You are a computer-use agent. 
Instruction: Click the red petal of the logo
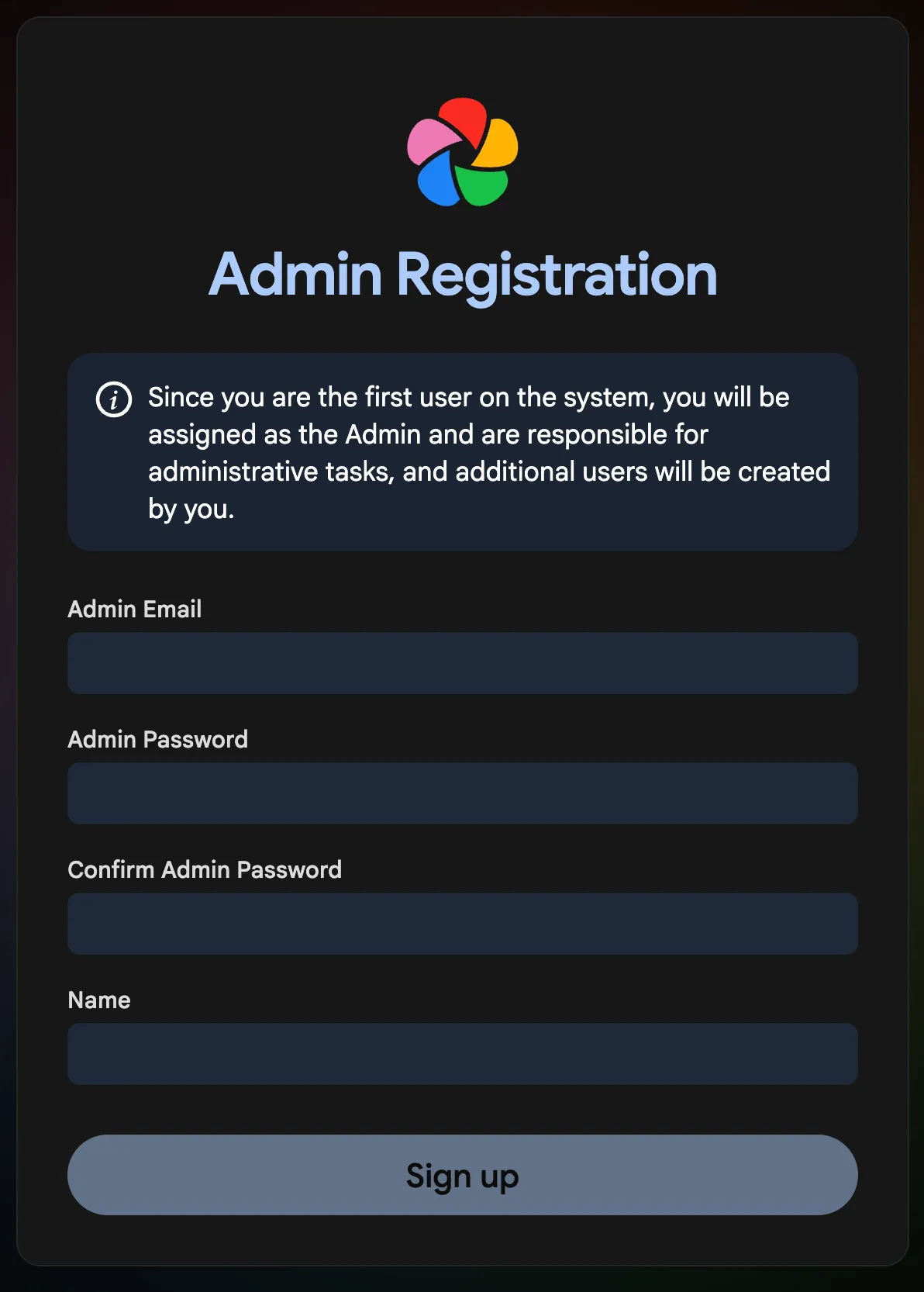[463, 118]
